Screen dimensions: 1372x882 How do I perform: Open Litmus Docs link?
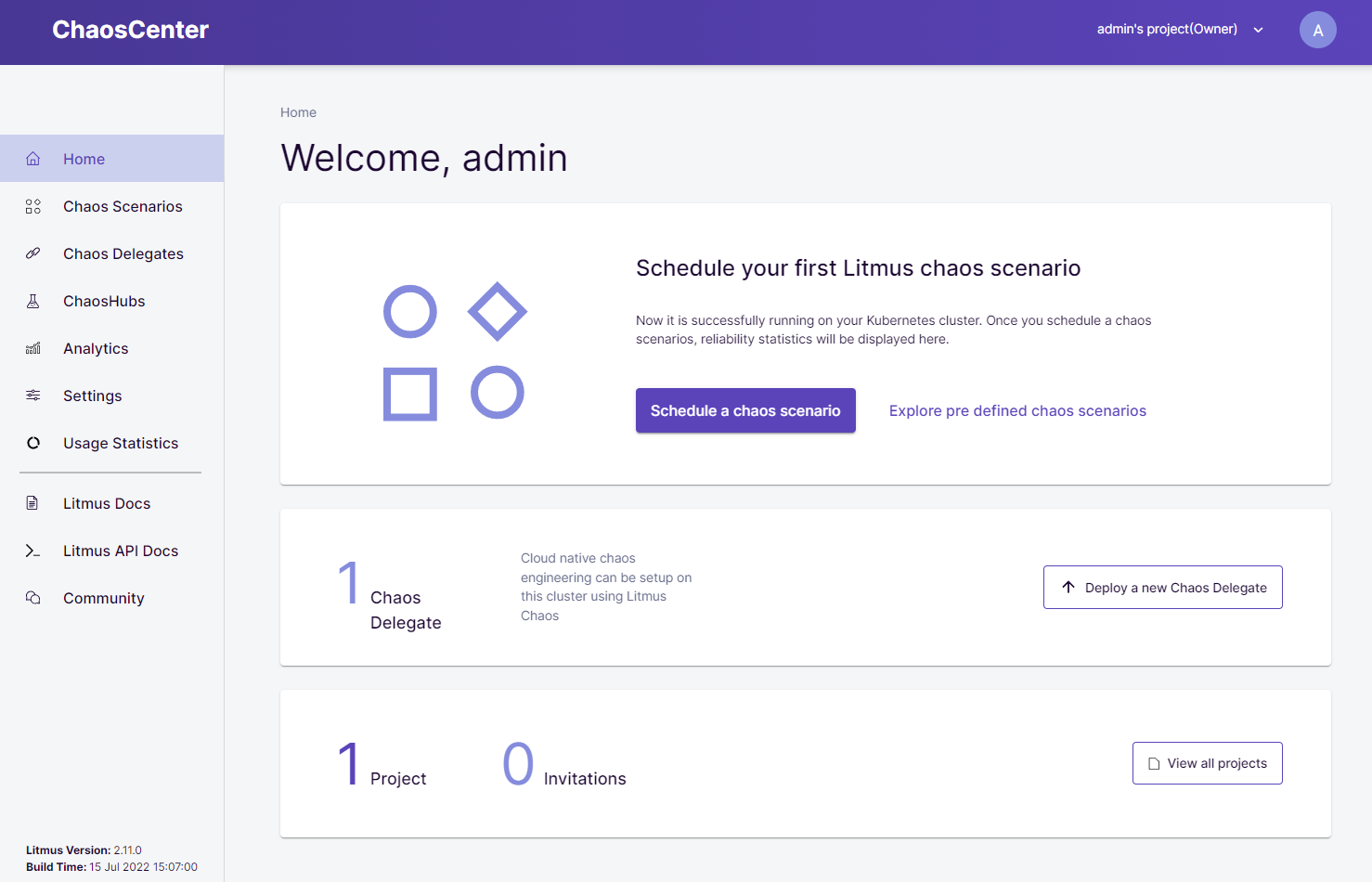tap(111, 503)
